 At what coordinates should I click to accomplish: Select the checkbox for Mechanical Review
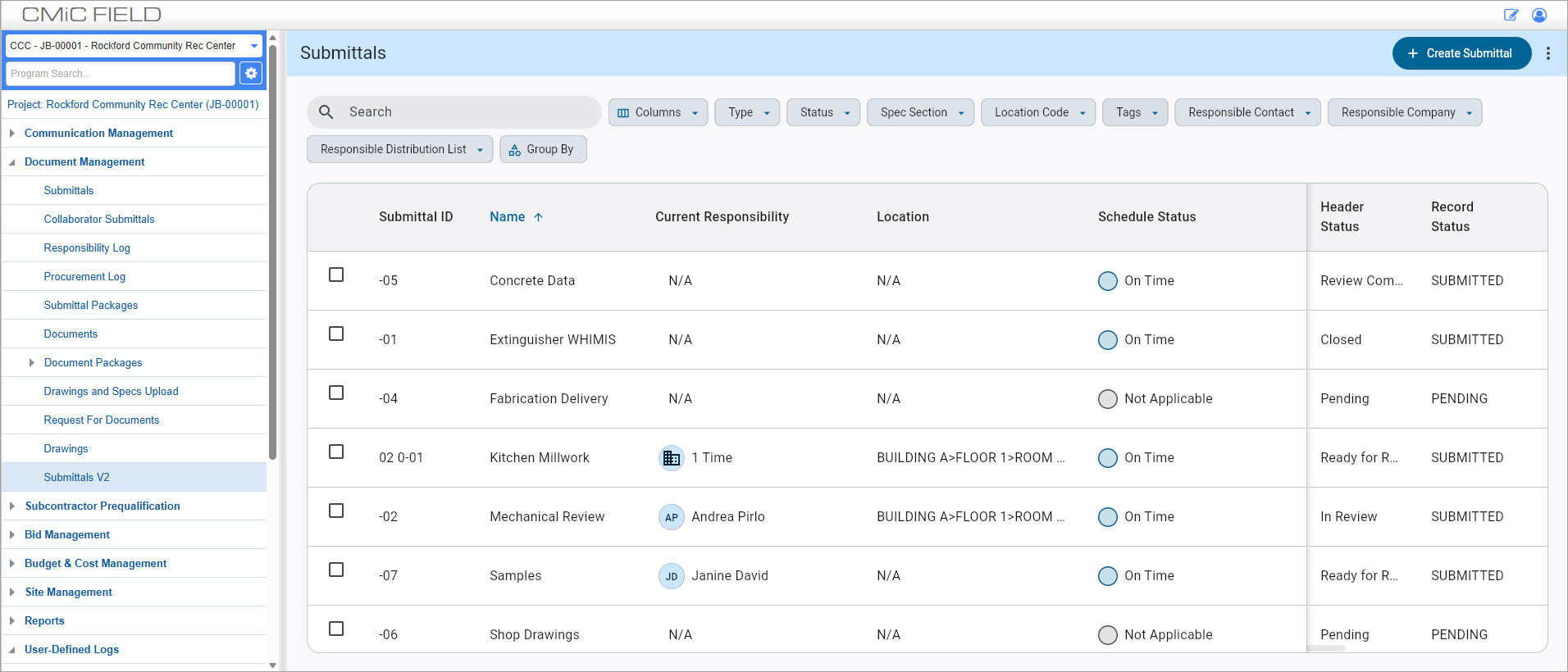click(336, 511)
